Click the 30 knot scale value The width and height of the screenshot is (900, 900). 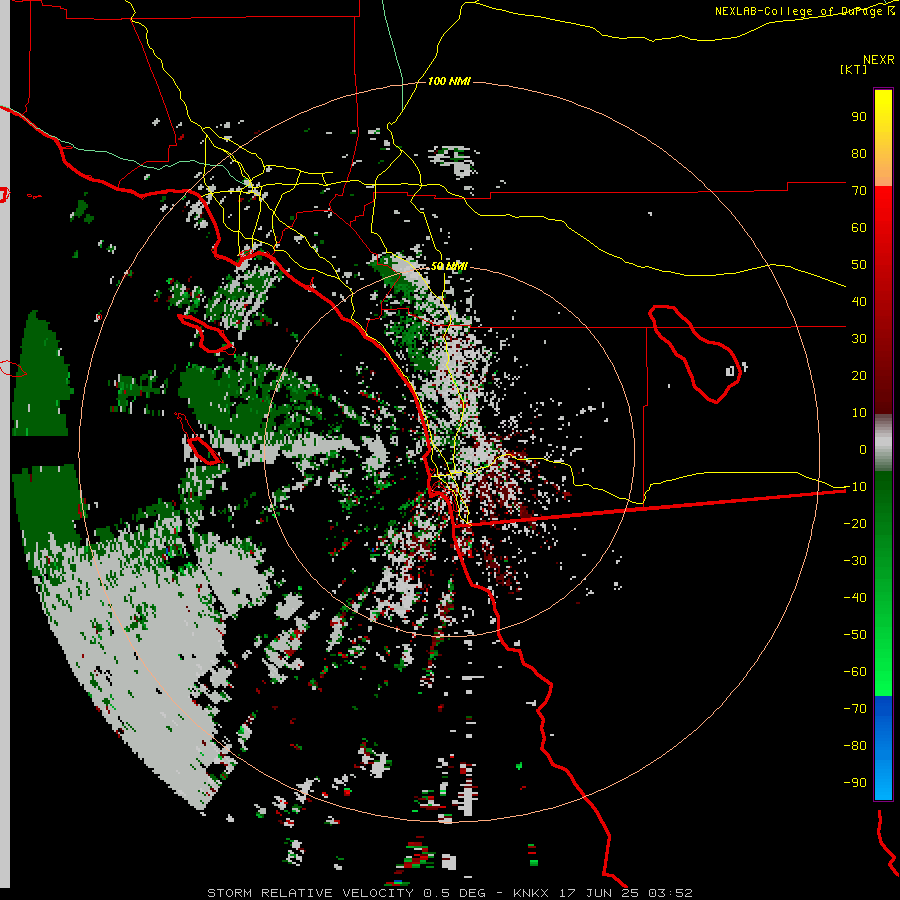tap(859, 339)
